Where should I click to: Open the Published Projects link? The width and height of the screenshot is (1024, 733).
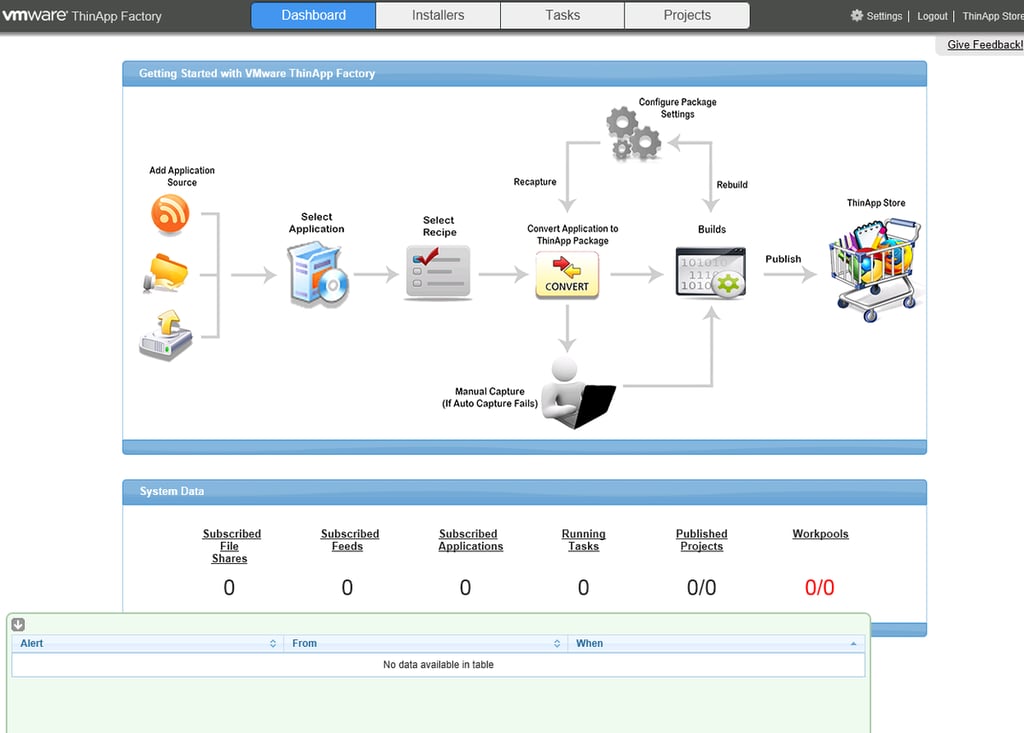pyautogui.click(x=701, y=540)
